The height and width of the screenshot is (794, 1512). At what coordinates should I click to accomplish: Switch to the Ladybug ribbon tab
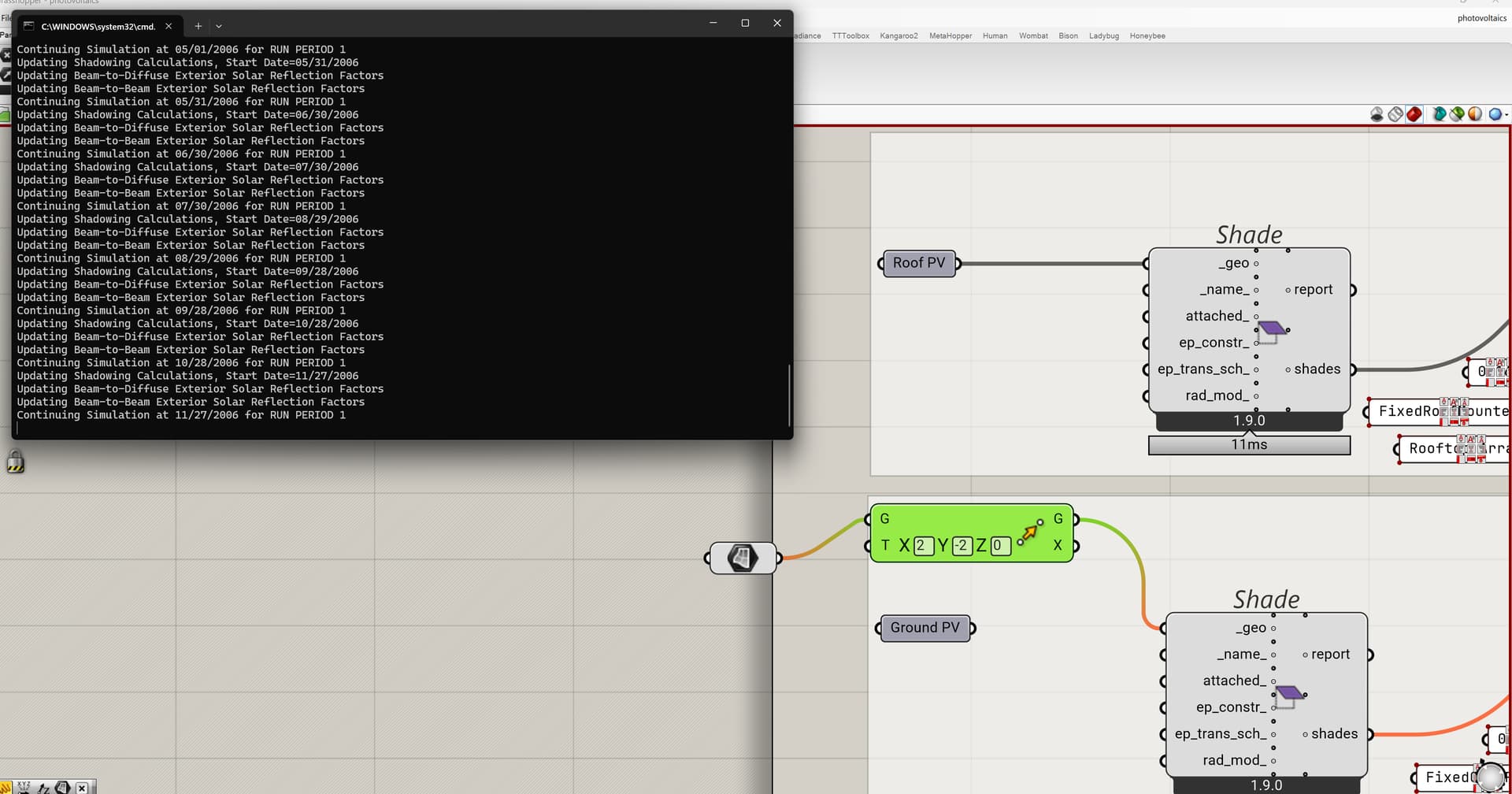1103,35
